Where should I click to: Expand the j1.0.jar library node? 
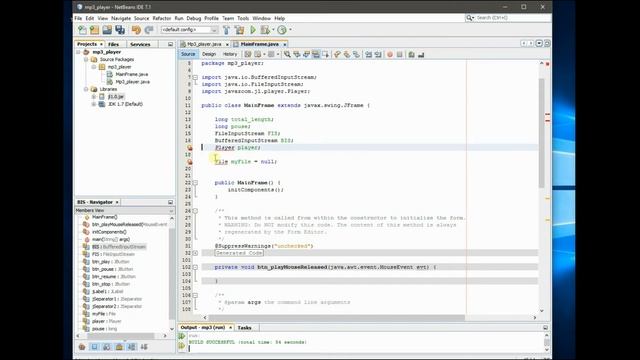coord(94,97)
